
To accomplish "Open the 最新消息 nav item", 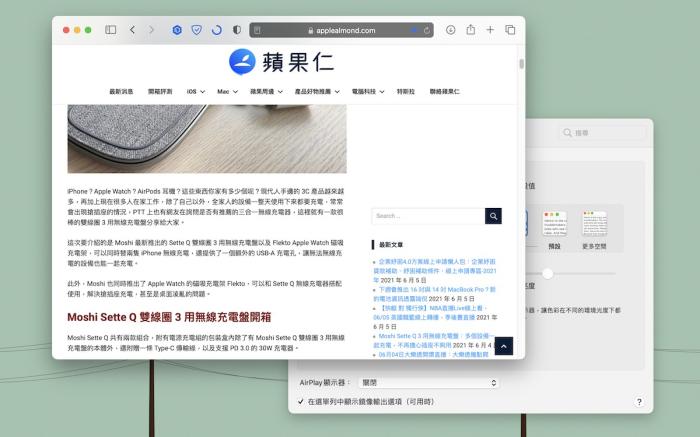I will pos(121,92).
